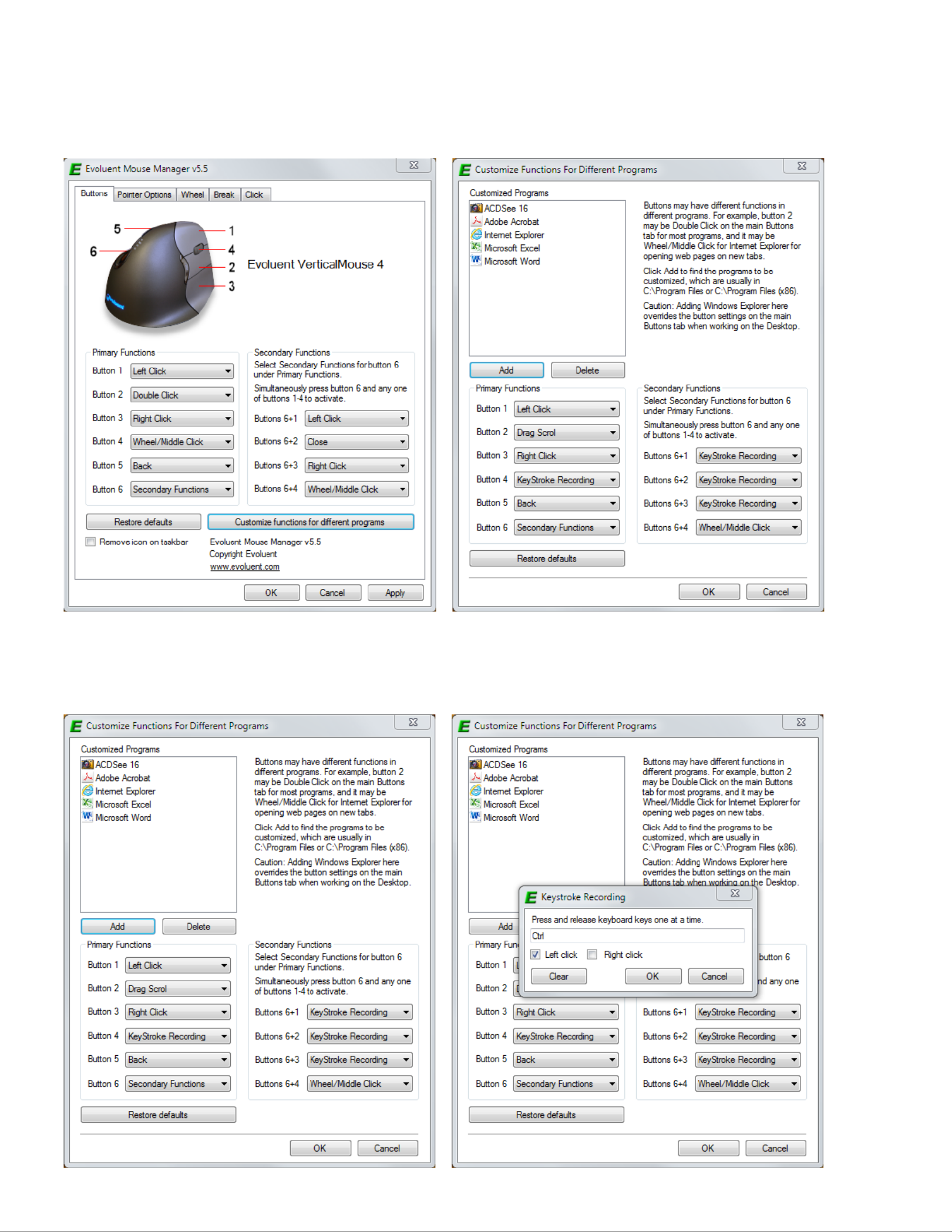The image size is (952, 1232).
Task: Click Delete in upper-right Customize Functions window
Action: tap(587, 370)
